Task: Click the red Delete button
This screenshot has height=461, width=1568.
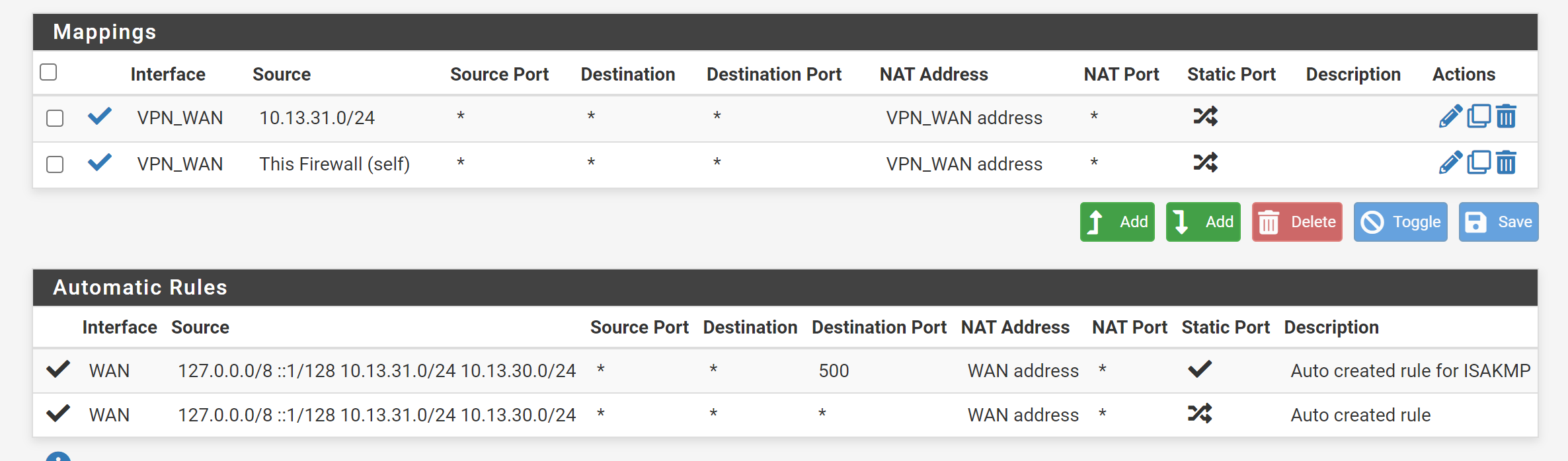Action: pyautogui.click(x=1297, y=222)
